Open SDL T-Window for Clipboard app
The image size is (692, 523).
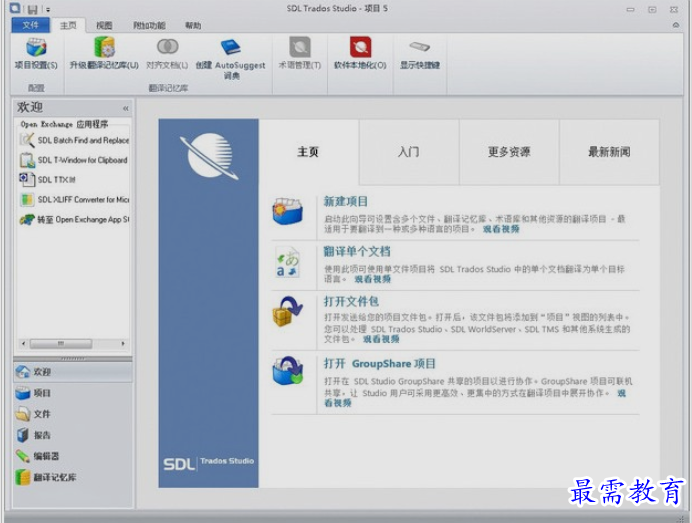tap(74, 160)
